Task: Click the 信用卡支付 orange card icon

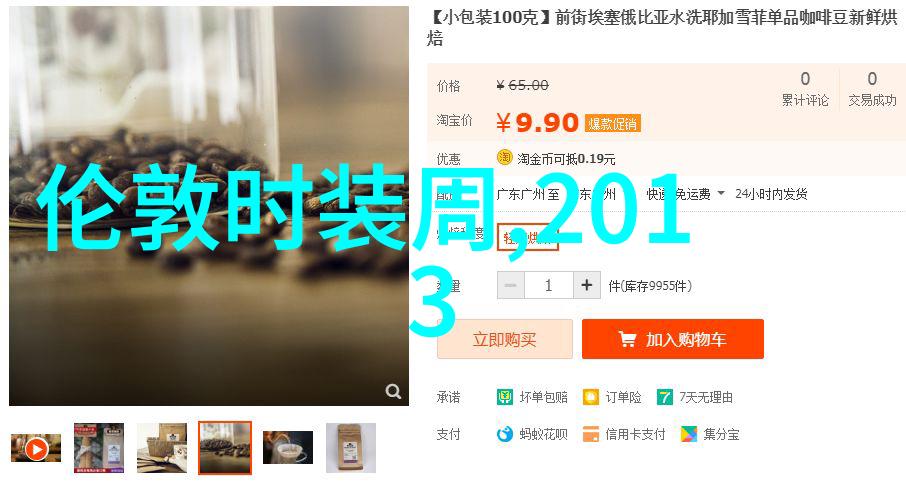Action: point(591,434)
